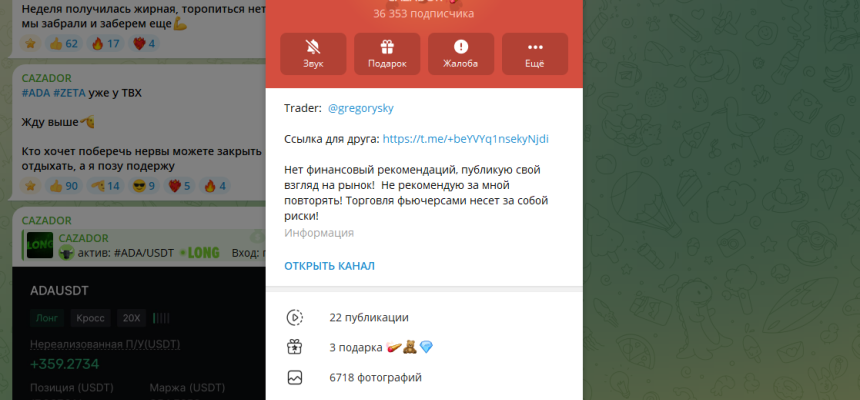
Task: Click the #ADA hashtag in the message
Action: tap(36, 93)
